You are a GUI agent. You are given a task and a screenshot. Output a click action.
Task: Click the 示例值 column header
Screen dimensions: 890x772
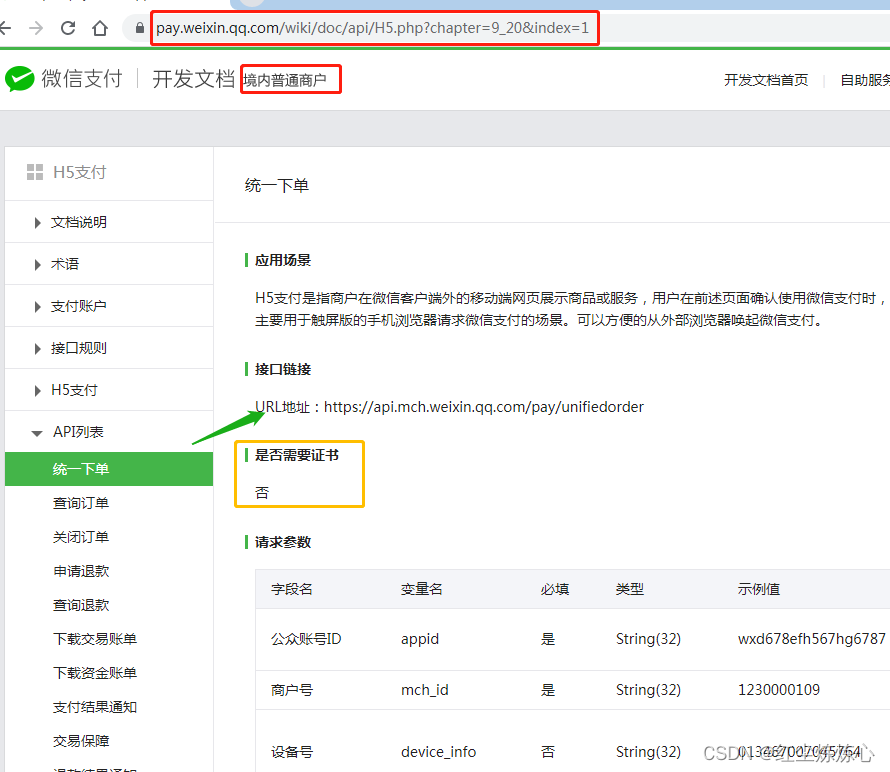(x=758, y=589)
